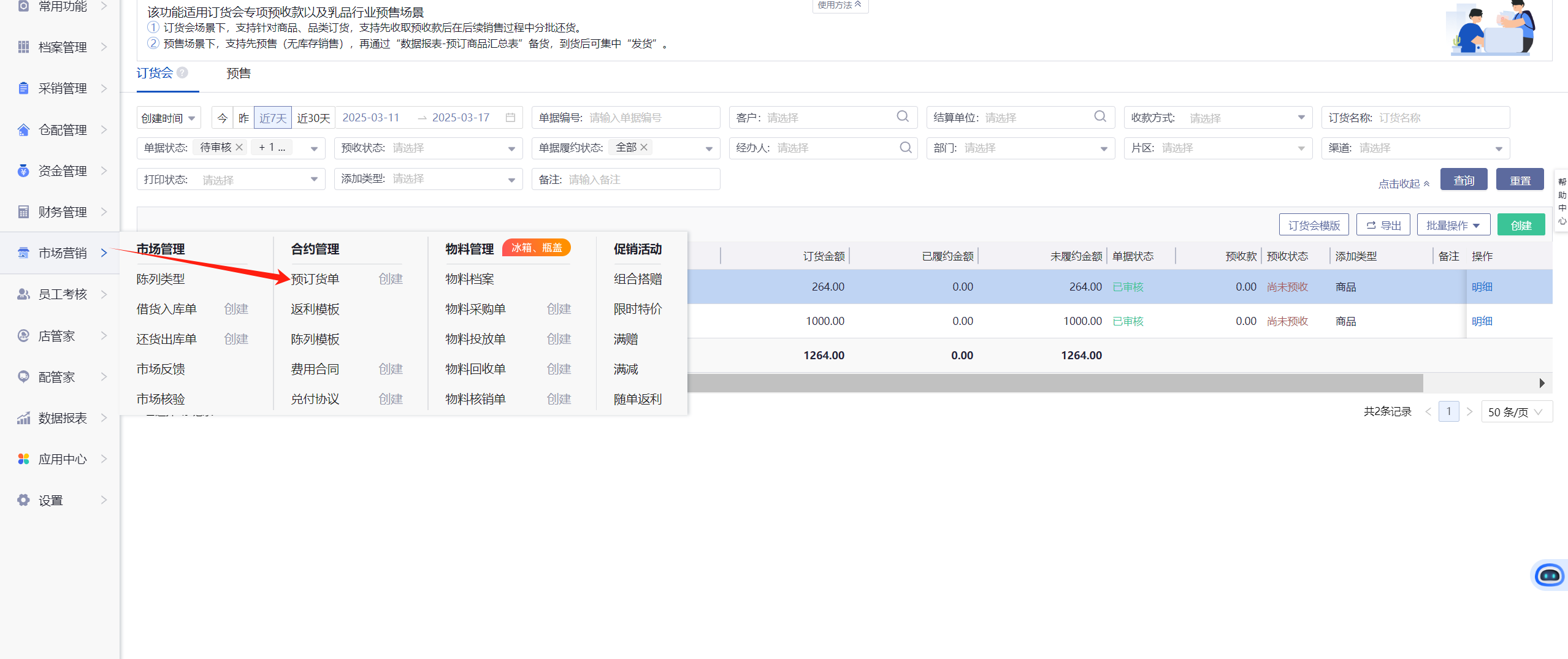The image size is (1568, 659).
Task: Click the 仓配管理 warehouse icon in sidebar
Action: 23,130
